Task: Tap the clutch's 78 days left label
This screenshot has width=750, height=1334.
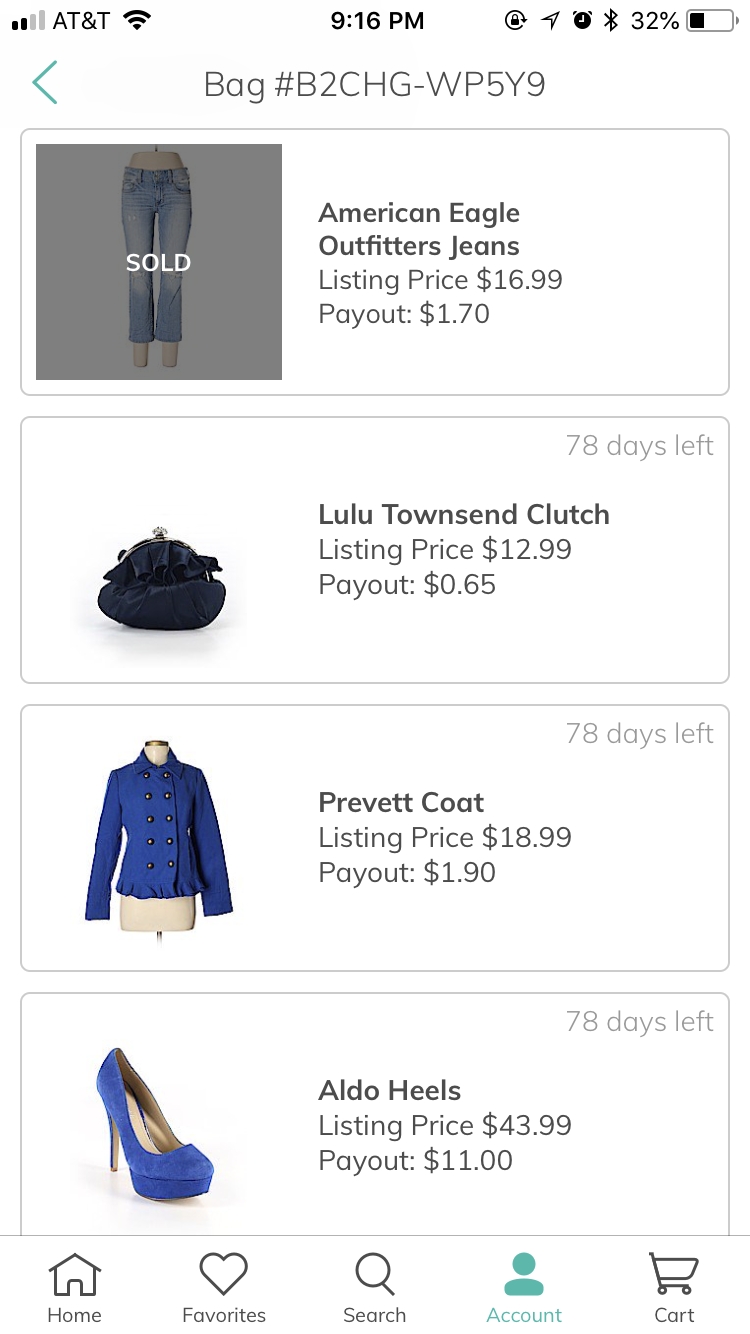Action: tap(639, 446)
